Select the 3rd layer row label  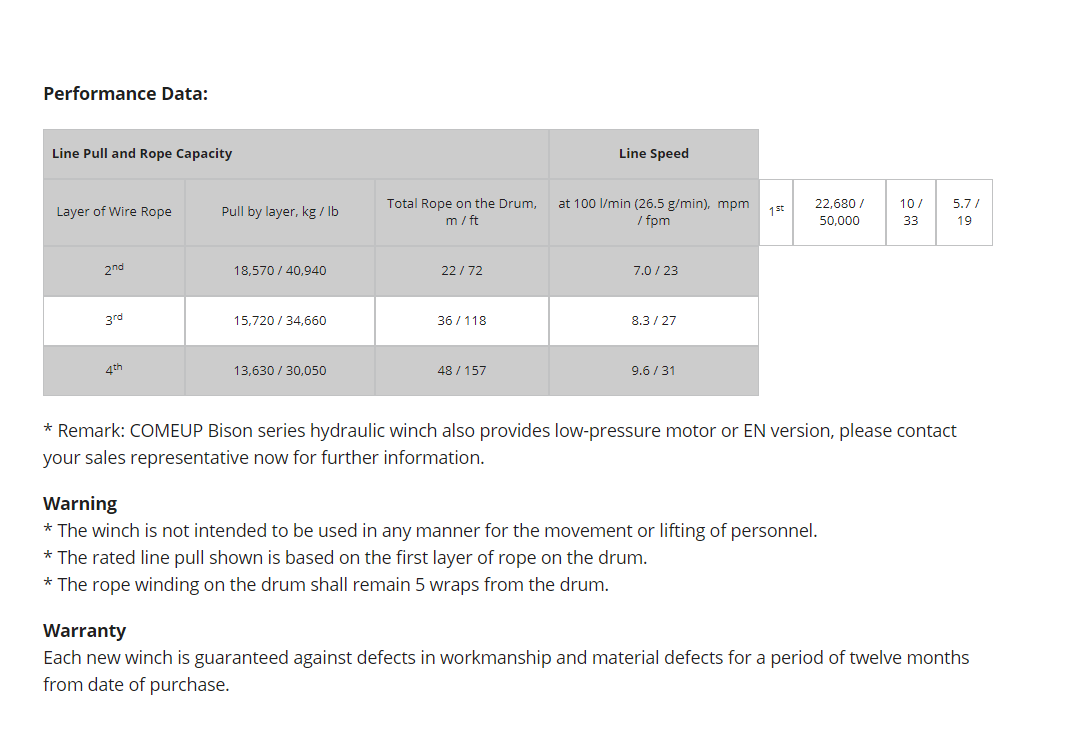(x=114, y=320)
